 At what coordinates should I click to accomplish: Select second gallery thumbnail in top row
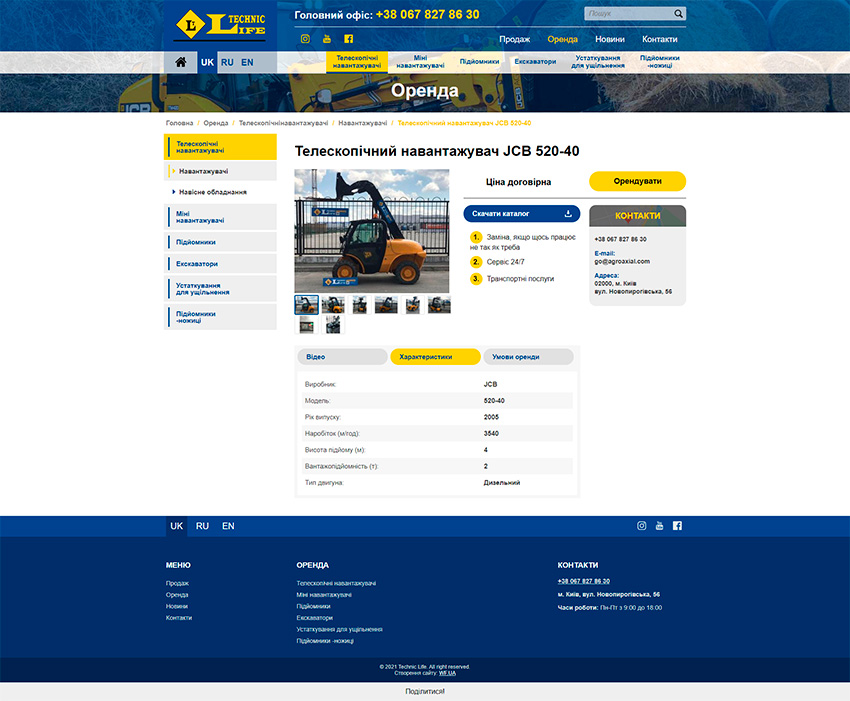pos(333,305)
